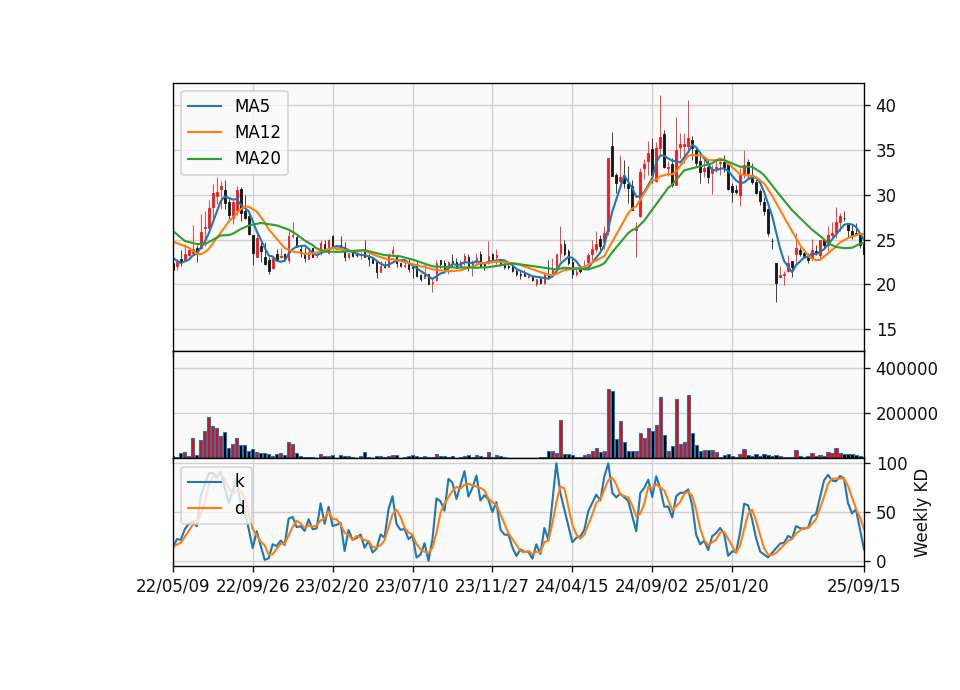Click the green MA20 line sample in legend
Image resolution: width=960 pixels, height=690 pixels.
click(204, 158)
